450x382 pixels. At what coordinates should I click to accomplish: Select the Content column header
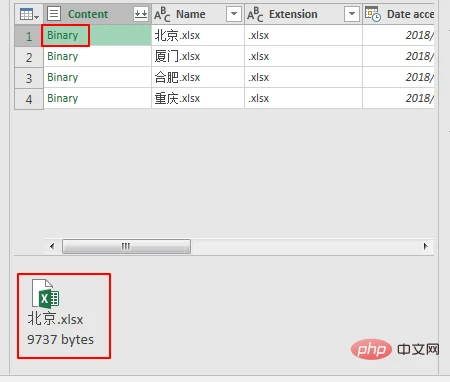pos(97,14)
